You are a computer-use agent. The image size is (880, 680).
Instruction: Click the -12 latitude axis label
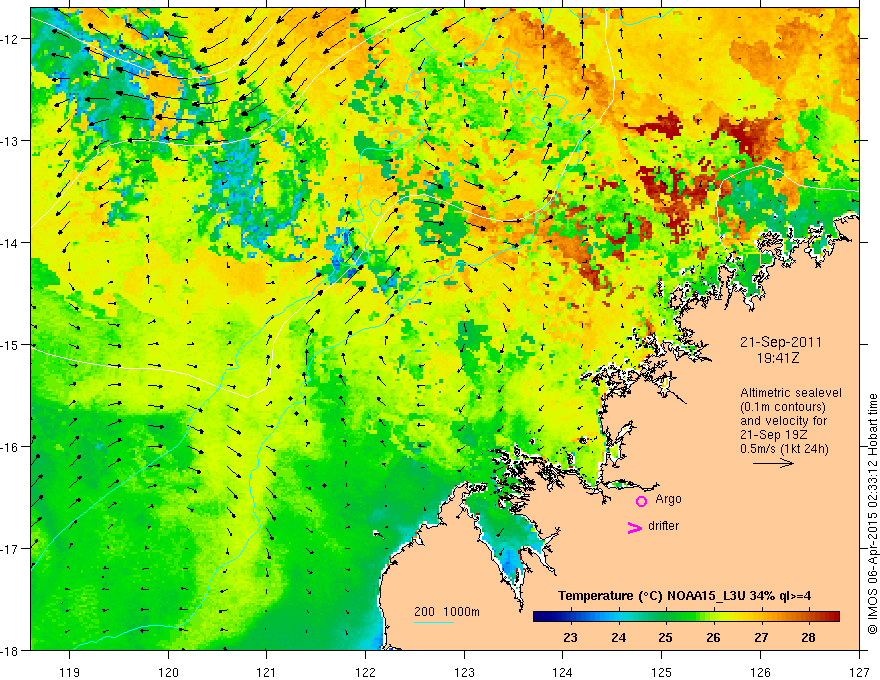(x=11, y=39)
